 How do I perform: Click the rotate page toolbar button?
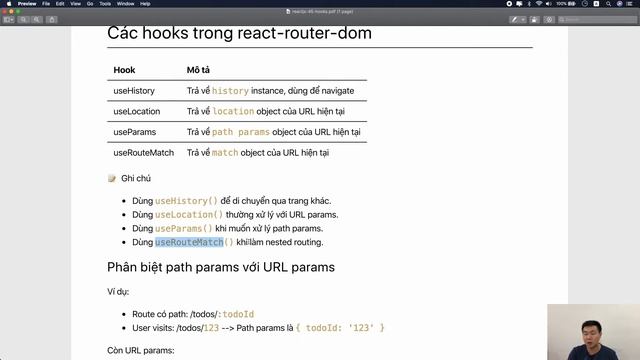534,20
